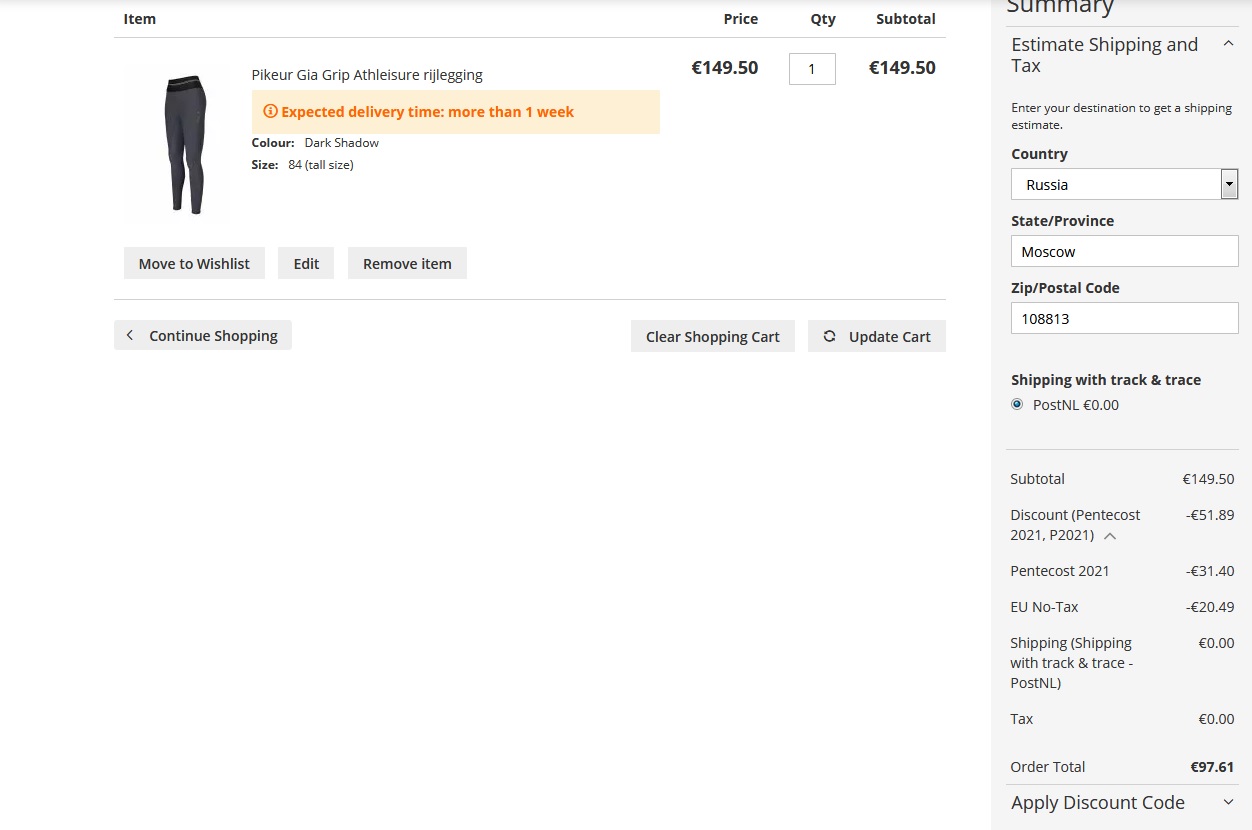The image size is (1252, 830).
Task: Open the Country dropdown showing Russia
Action: 1124,184
